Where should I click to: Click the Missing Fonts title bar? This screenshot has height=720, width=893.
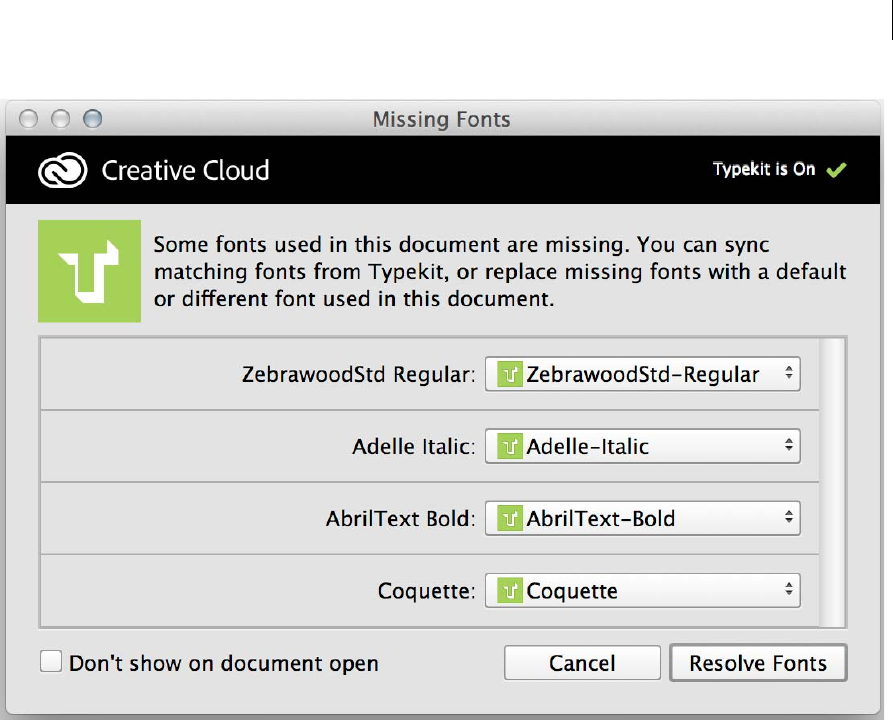(441, 120)
